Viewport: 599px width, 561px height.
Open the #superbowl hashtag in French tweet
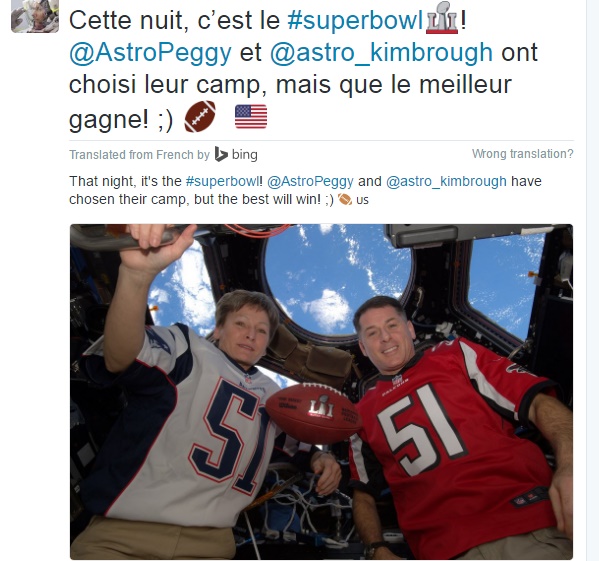[x=356, y=20]
